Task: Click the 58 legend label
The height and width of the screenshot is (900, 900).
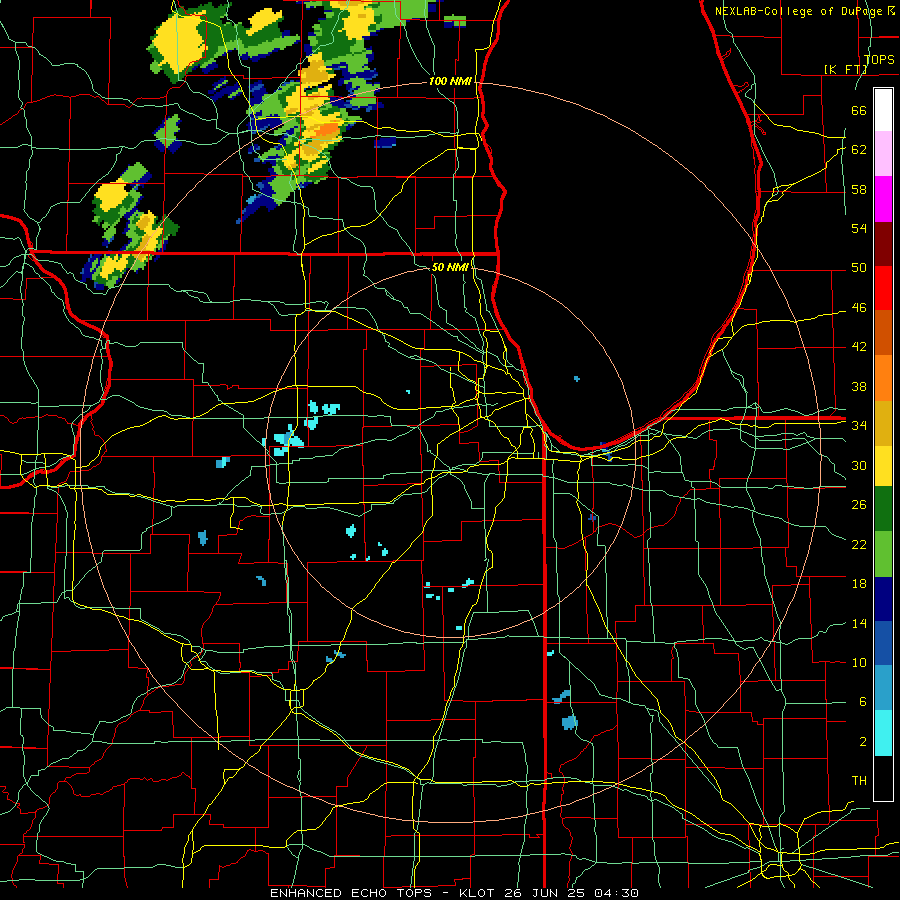Action: 859,189
